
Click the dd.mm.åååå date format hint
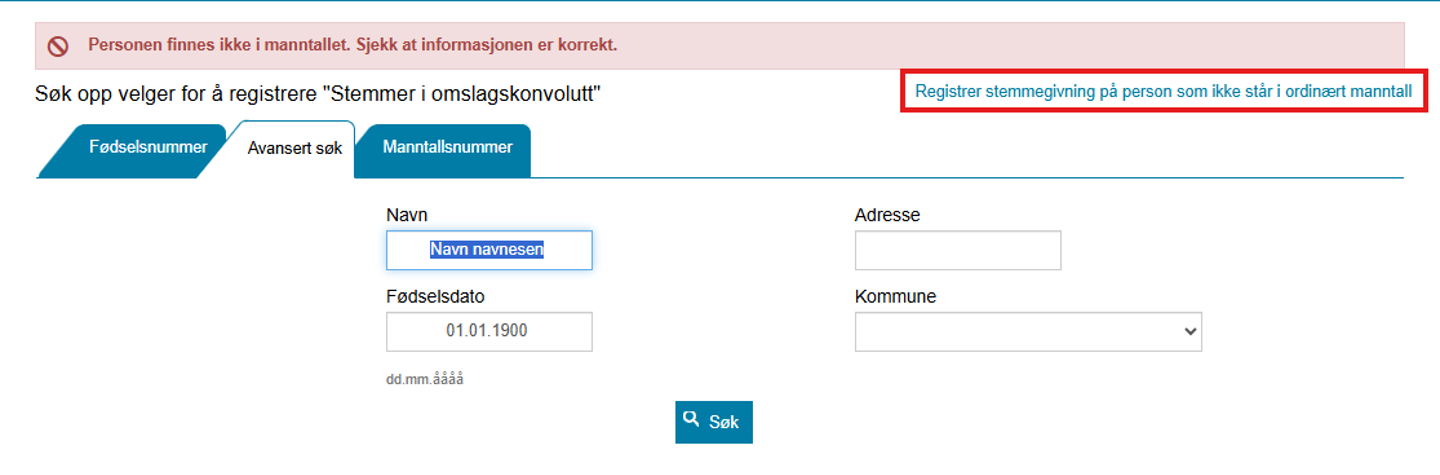[425, 381]
